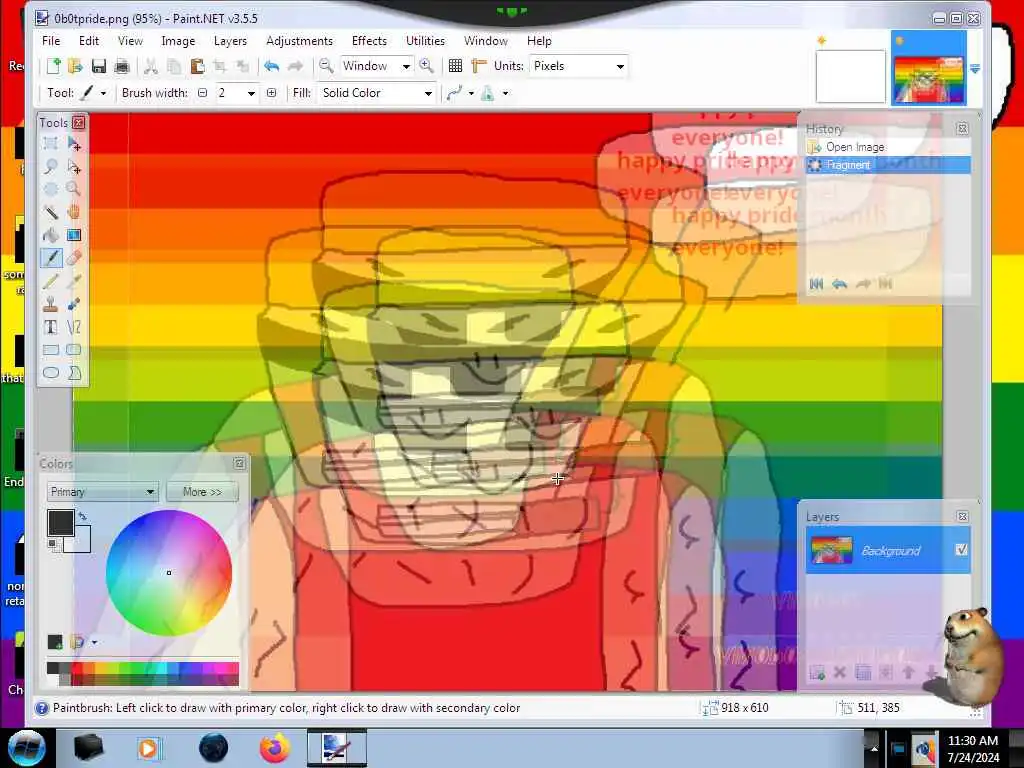Click the Zoom In magnifier icon
Screen dimensions: 1024x768
[x=426, y=66]
